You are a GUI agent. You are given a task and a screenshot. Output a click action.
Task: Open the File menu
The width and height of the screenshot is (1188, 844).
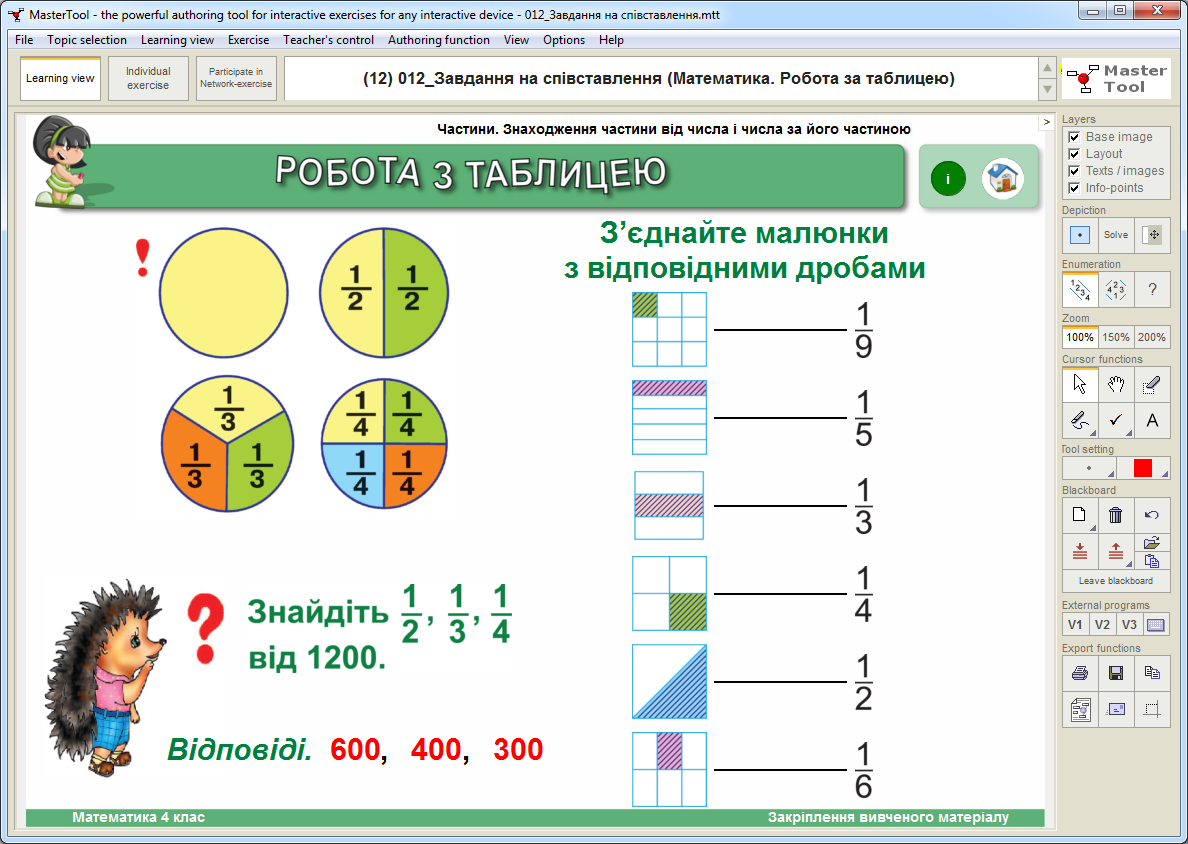24,40
